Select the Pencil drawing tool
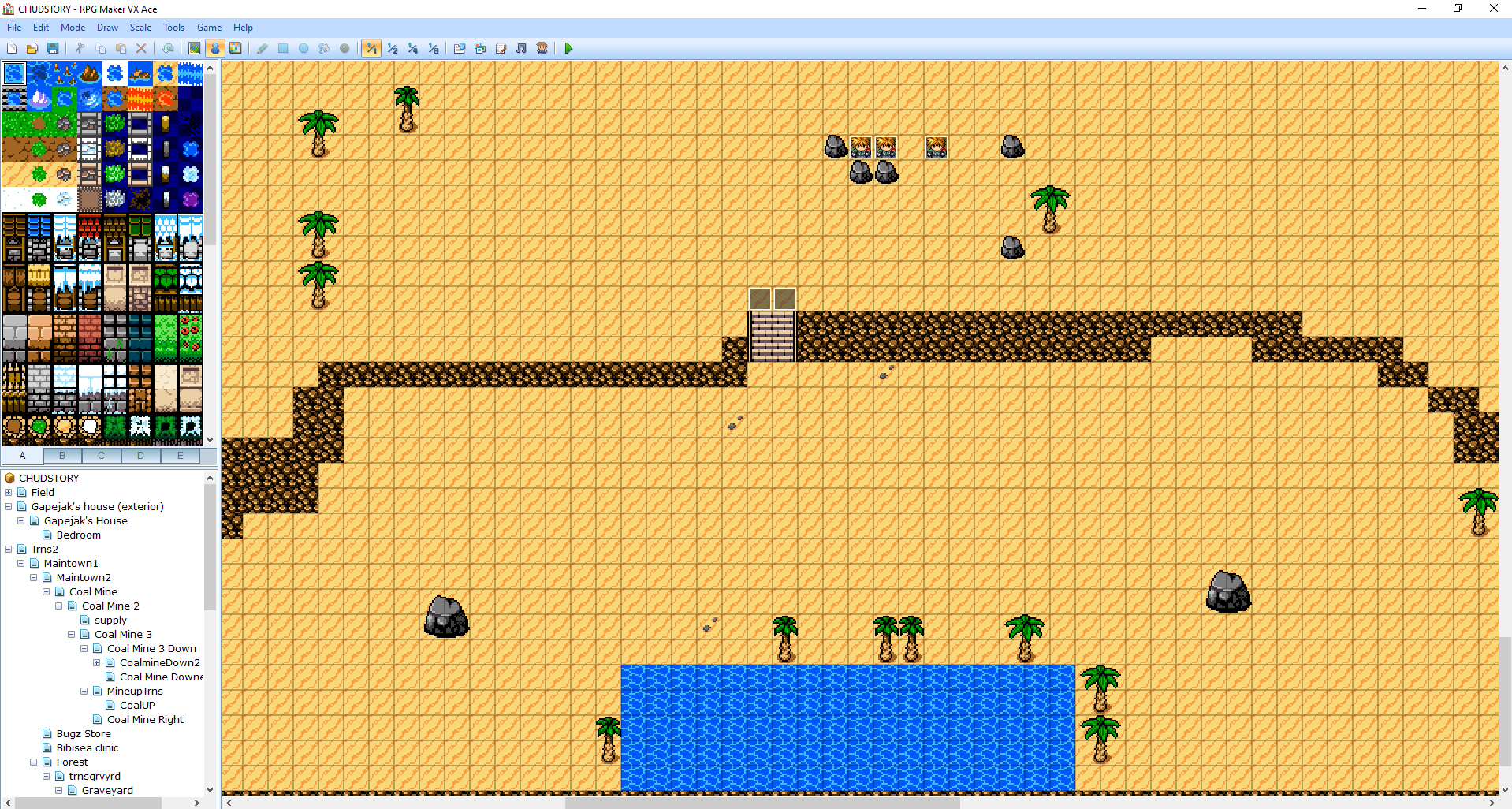1512x809 pixels. pos(263,49)
